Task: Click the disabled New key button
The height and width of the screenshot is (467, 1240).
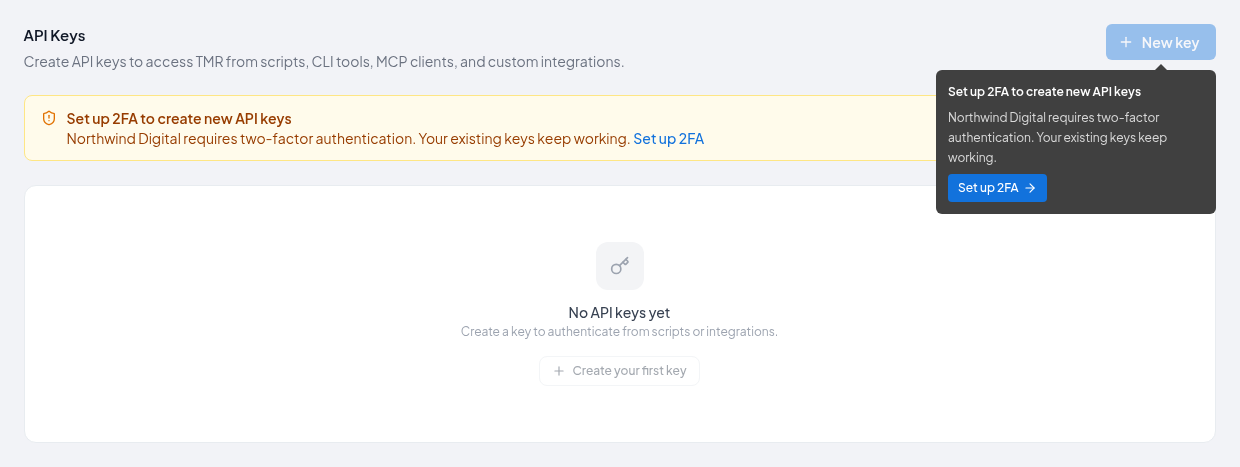Action: (x=1160, y=42)
